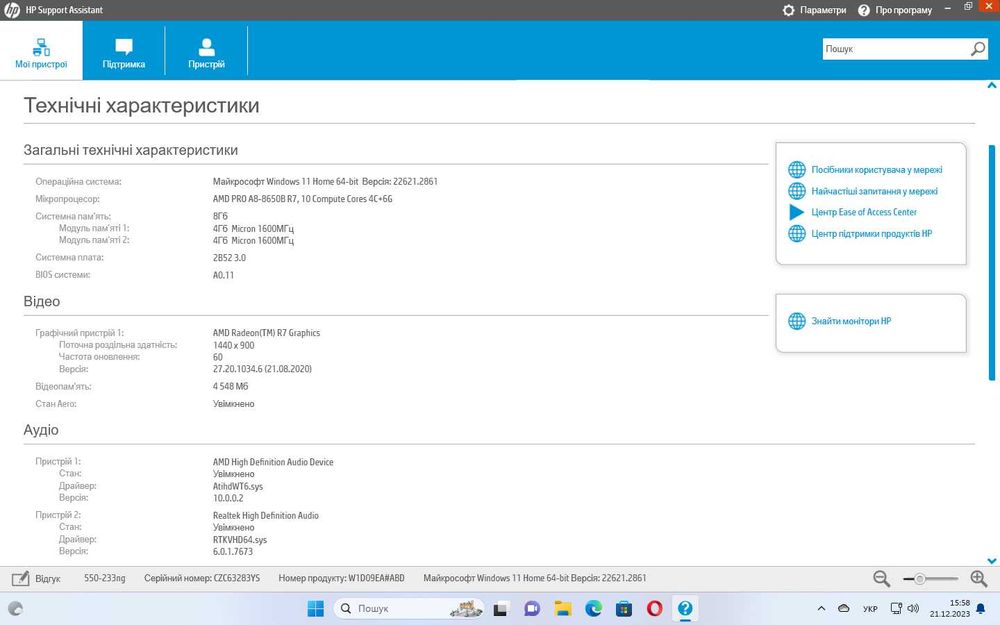Screen dimensions: 1000x625
Task: Click the AtihdWT6.sys driver text
Action: [238, 486]
